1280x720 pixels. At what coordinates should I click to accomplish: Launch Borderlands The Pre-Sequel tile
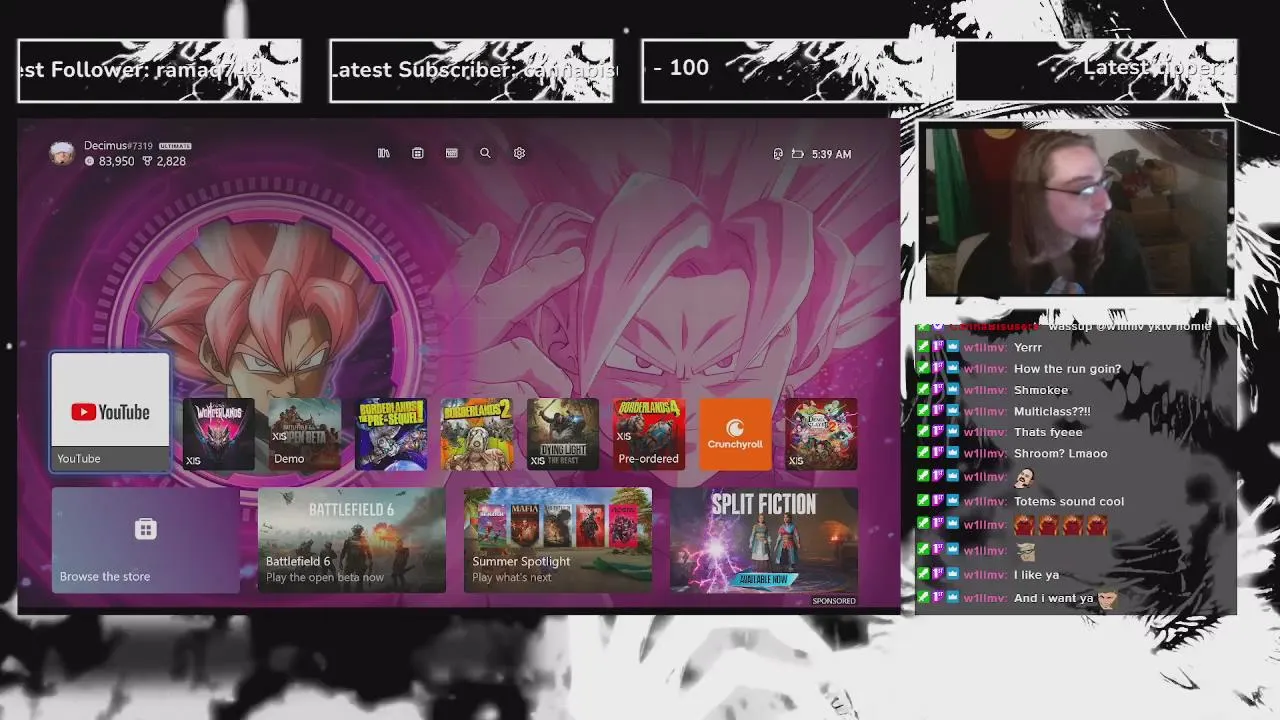[x=391, y=434]
